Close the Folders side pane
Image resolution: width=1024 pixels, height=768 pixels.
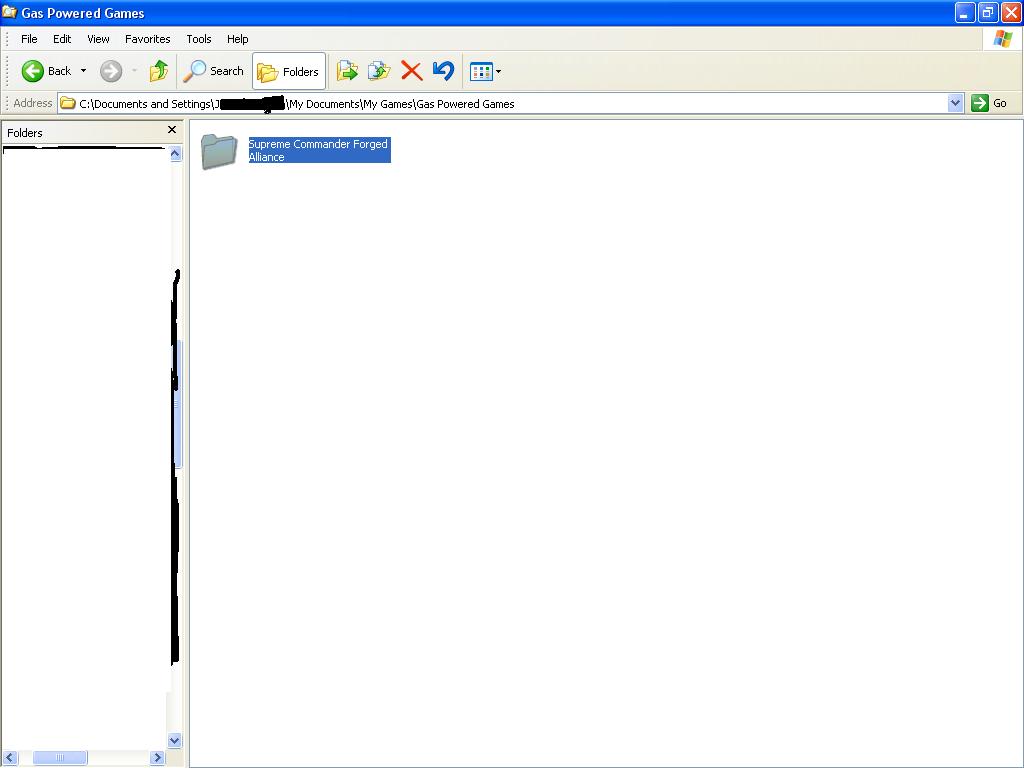coord(172,130)
